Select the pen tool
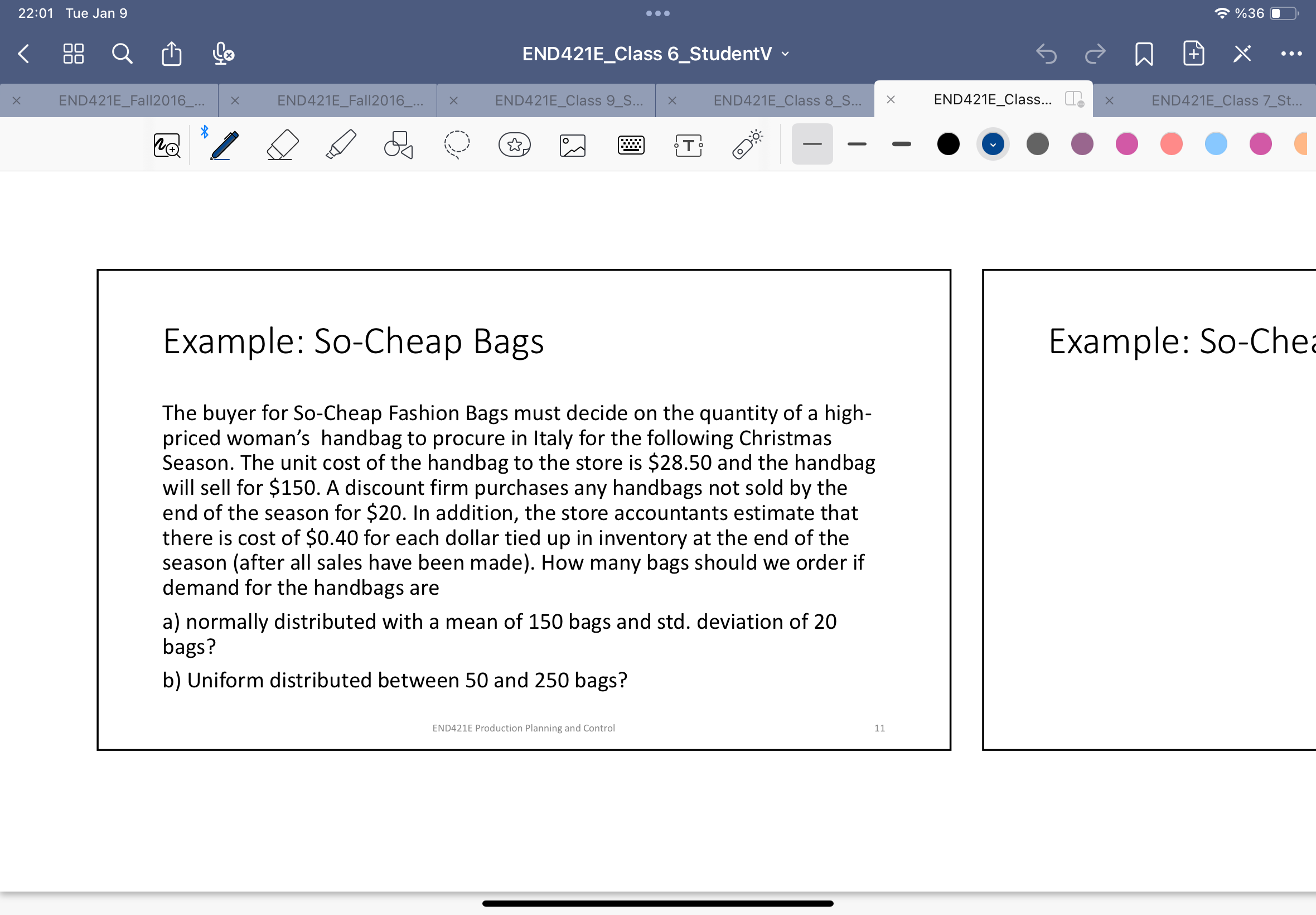Viewport: 1316px width, 915px height. pyautogui.click(x=225, y=145)
